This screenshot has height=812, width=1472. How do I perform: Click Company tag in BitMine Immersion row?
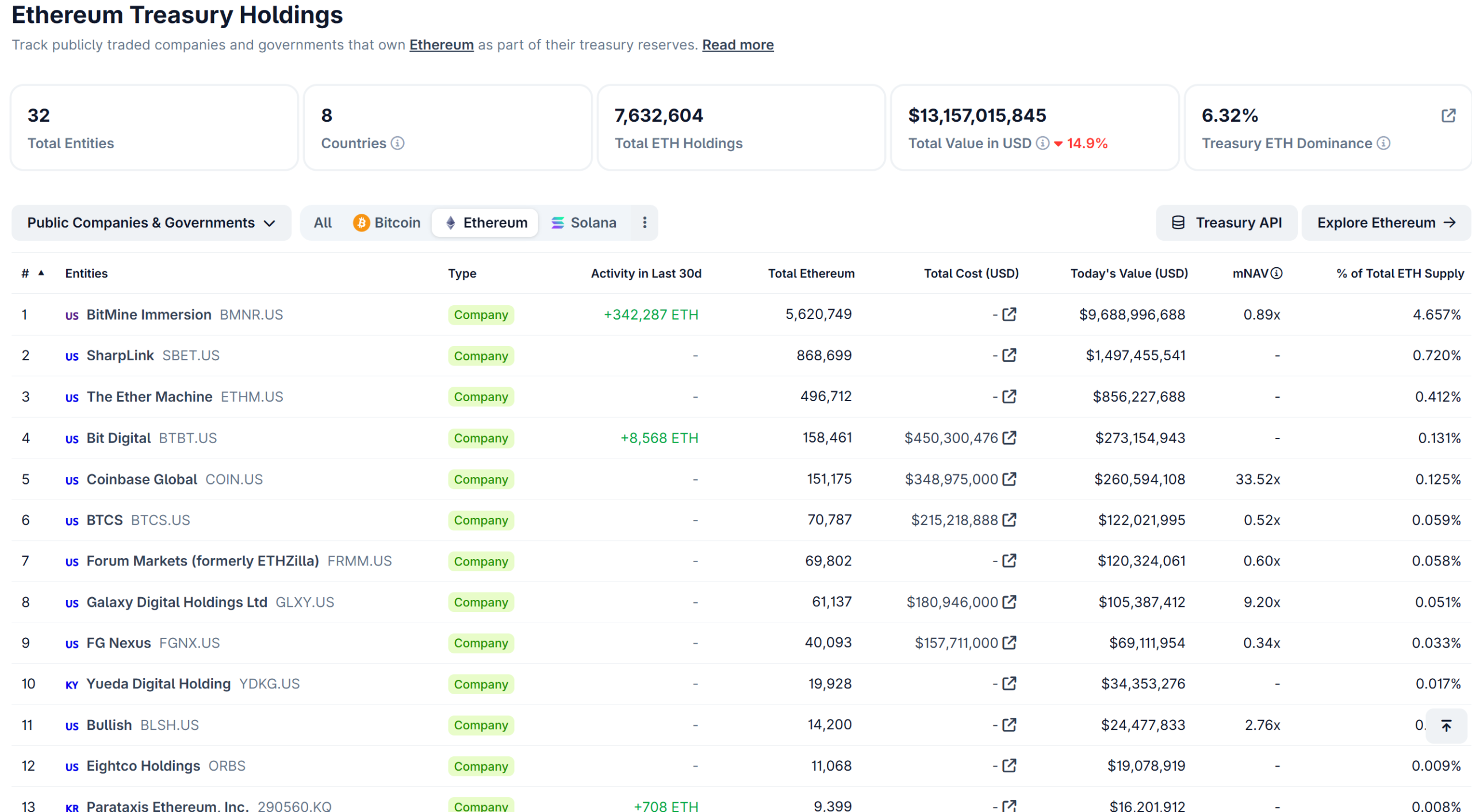[481, 314]
